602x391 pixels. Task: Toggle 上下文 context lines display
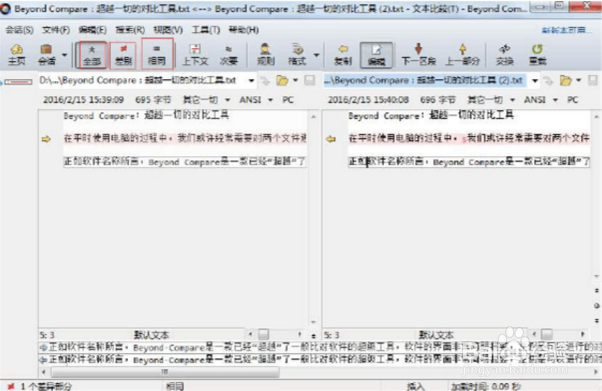(195, 55)
